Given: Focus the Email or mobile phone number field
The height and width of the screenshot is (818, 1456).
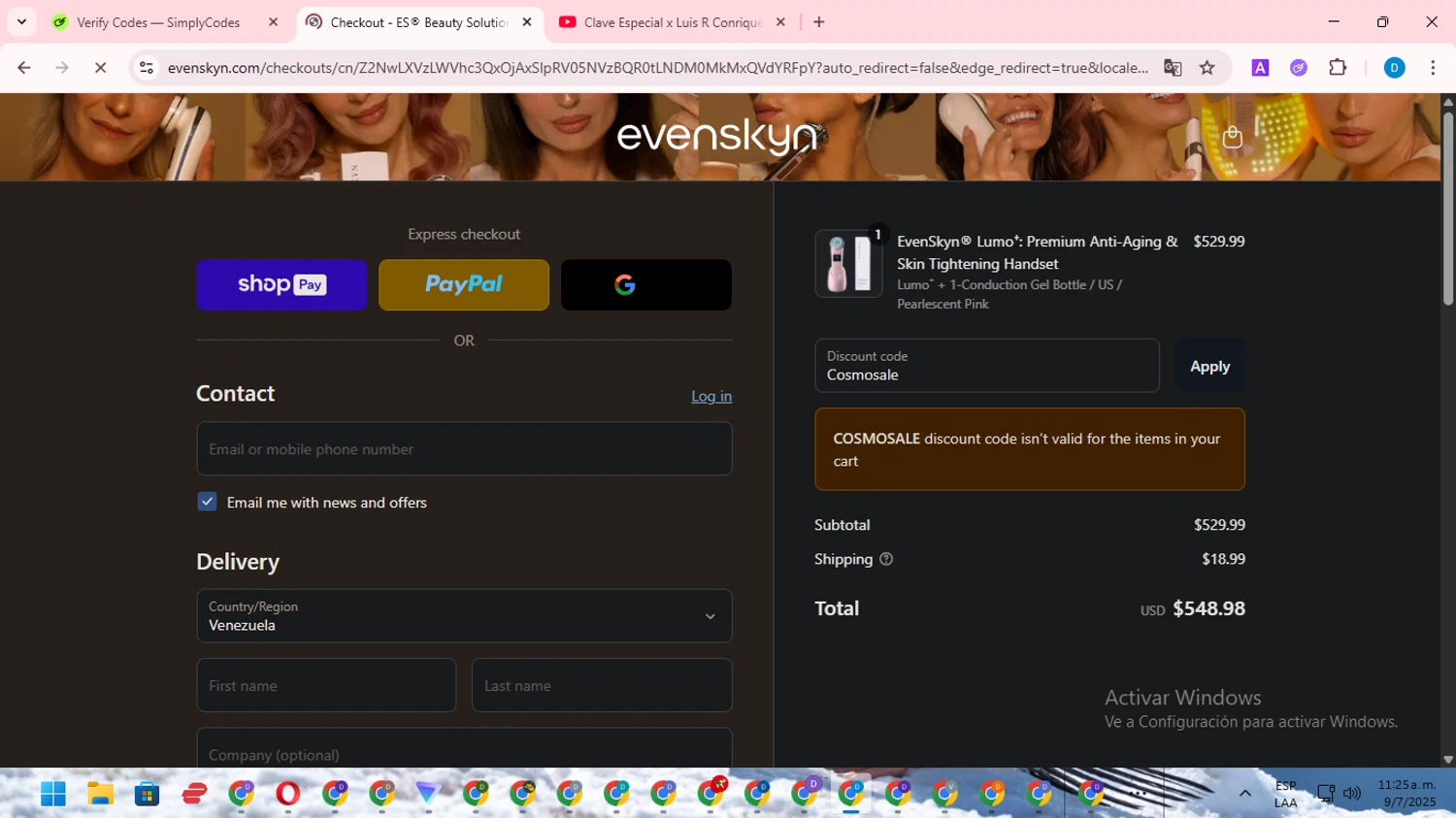Looking at the screenshot, I should tap(464, 448).
